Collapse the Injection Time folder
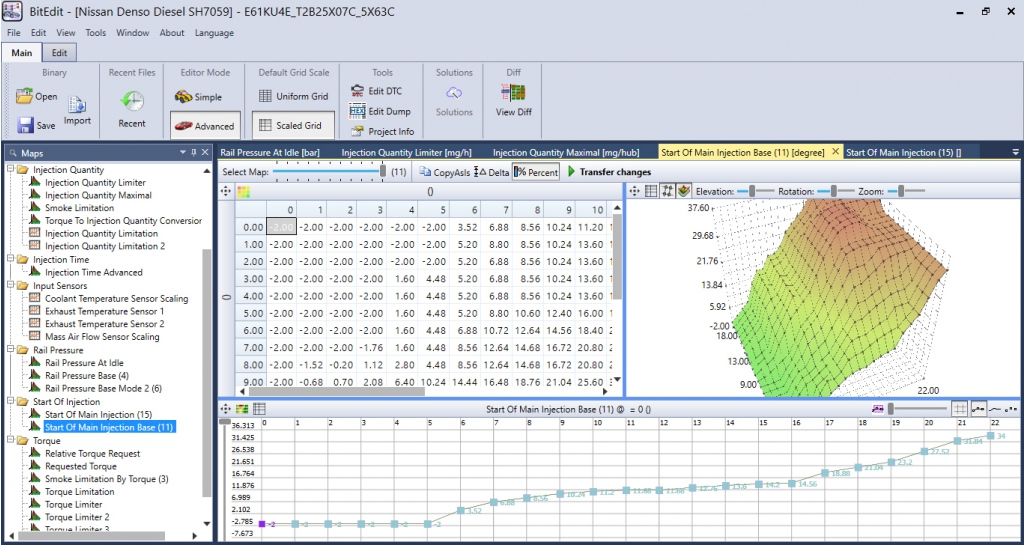1024x545 pixels. tap(10, 260)
